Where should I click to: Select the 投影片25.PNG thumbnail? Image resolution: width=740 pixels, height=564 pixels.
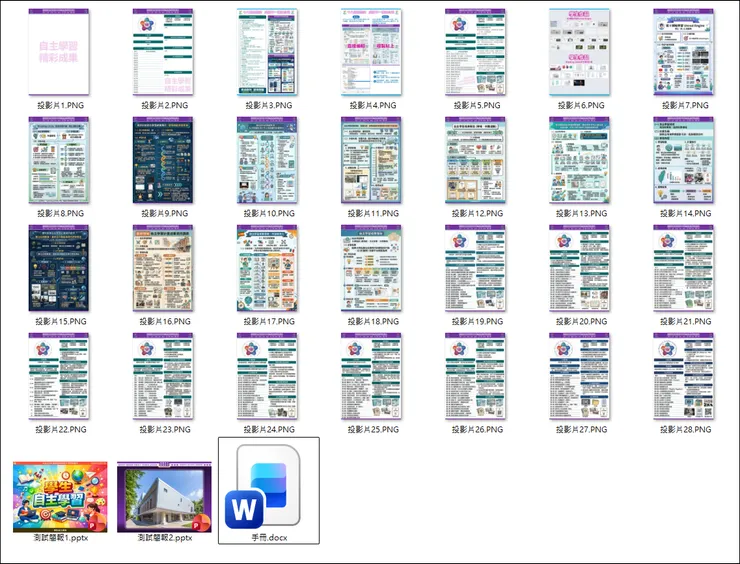tap(371, 376)
